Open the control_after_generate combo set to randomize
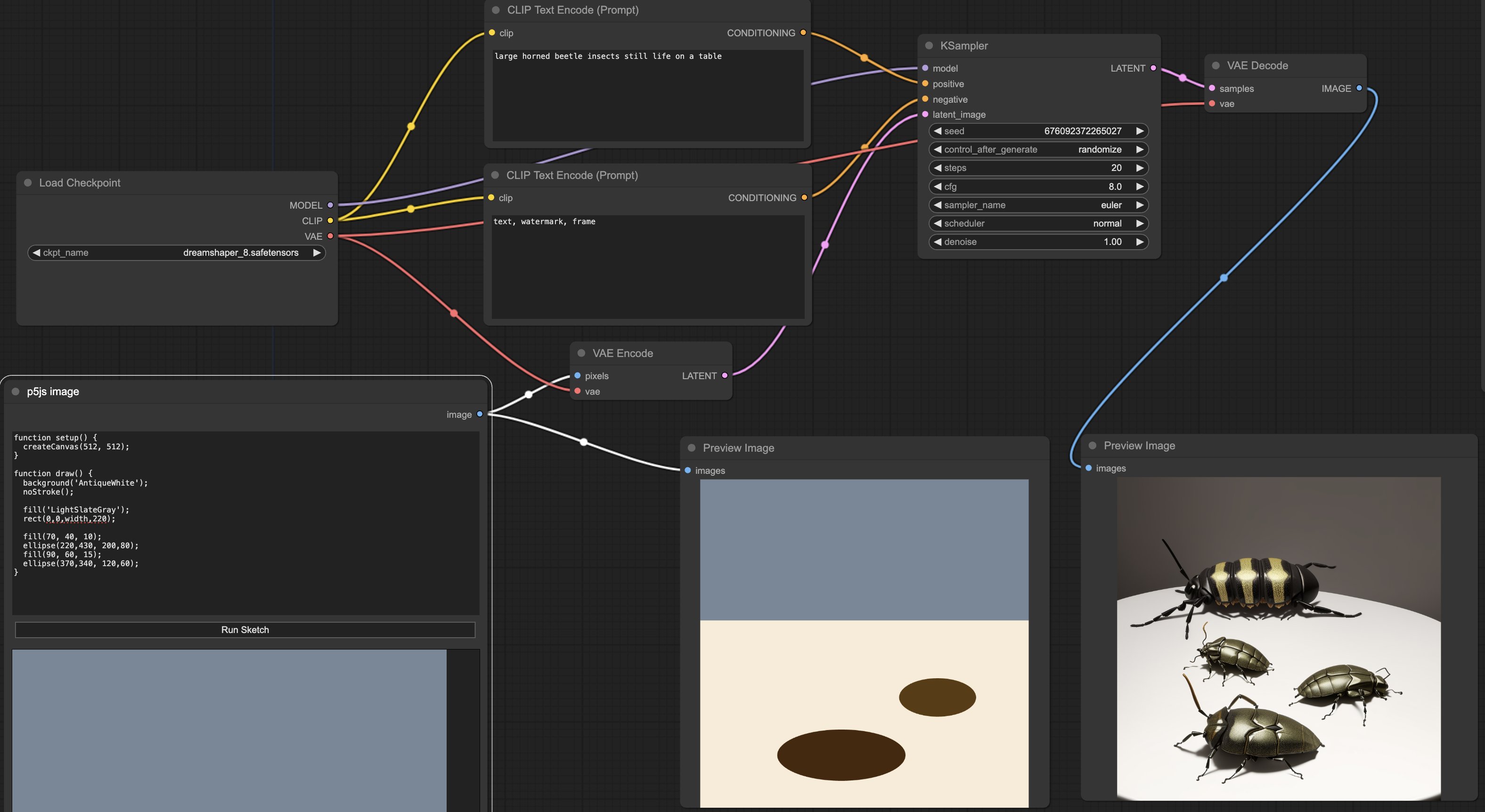 (1038, 149)
